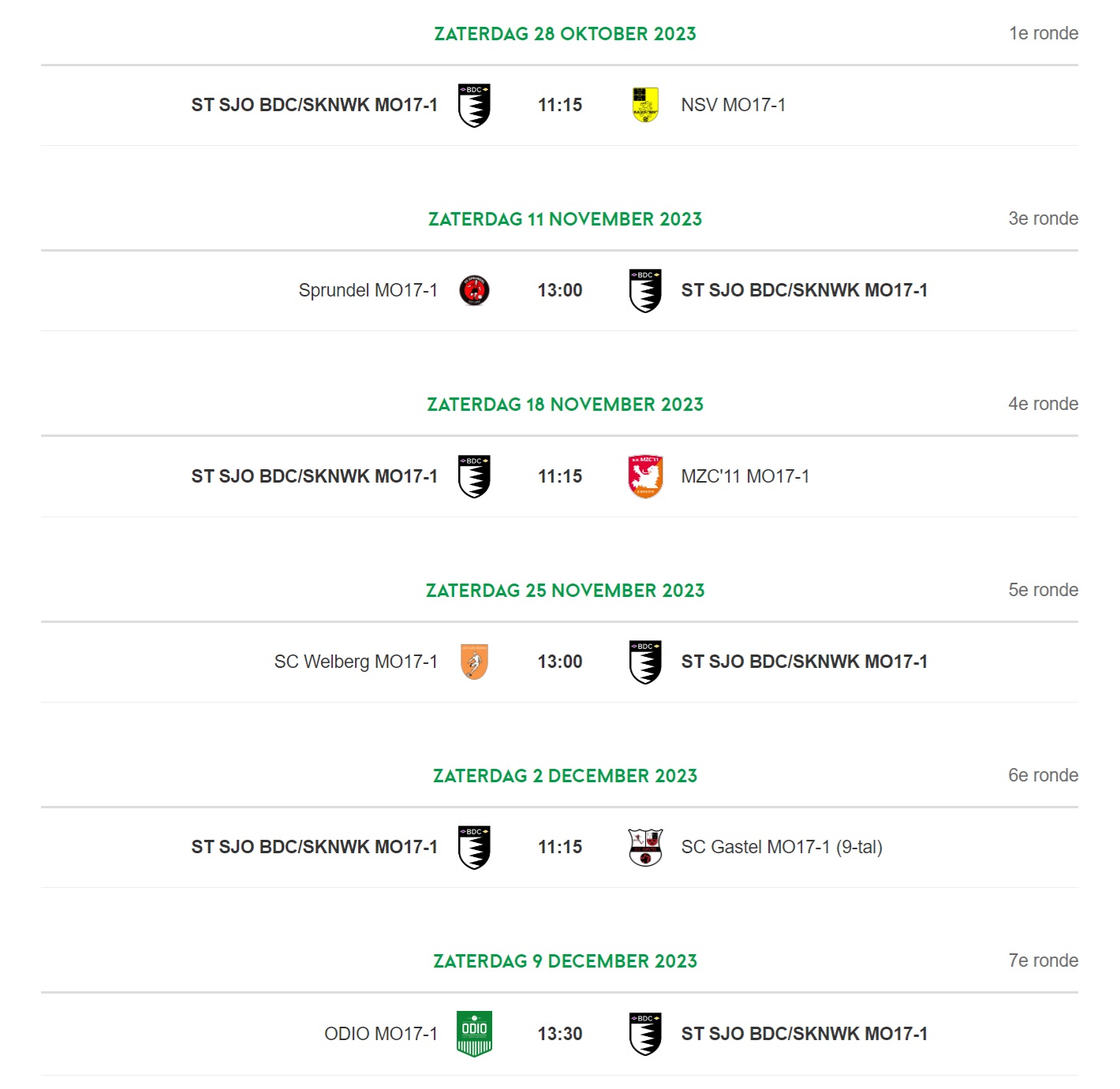Viewport: 1120px width, 1089px height.
Task: Open MZC'11 MO17-1 team page
Action: [x=745, y=476]
